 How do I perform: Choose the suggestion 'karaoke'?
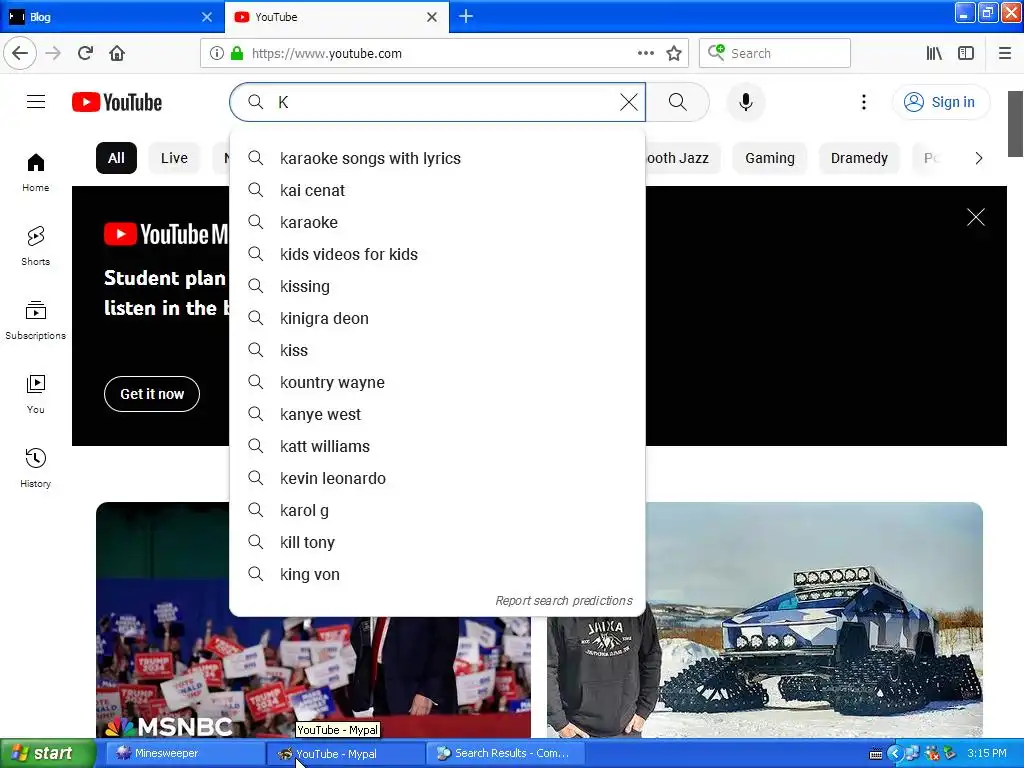point(438,222)
